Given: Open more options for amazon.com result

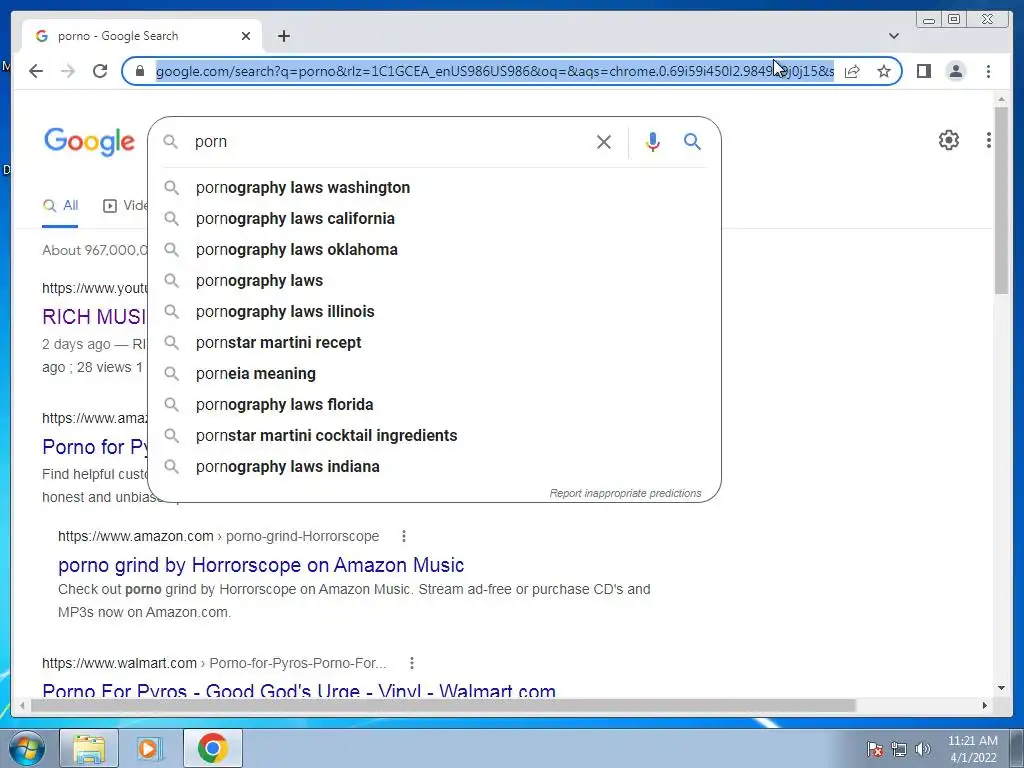Looking at the screenshot, I should point(404,536).
